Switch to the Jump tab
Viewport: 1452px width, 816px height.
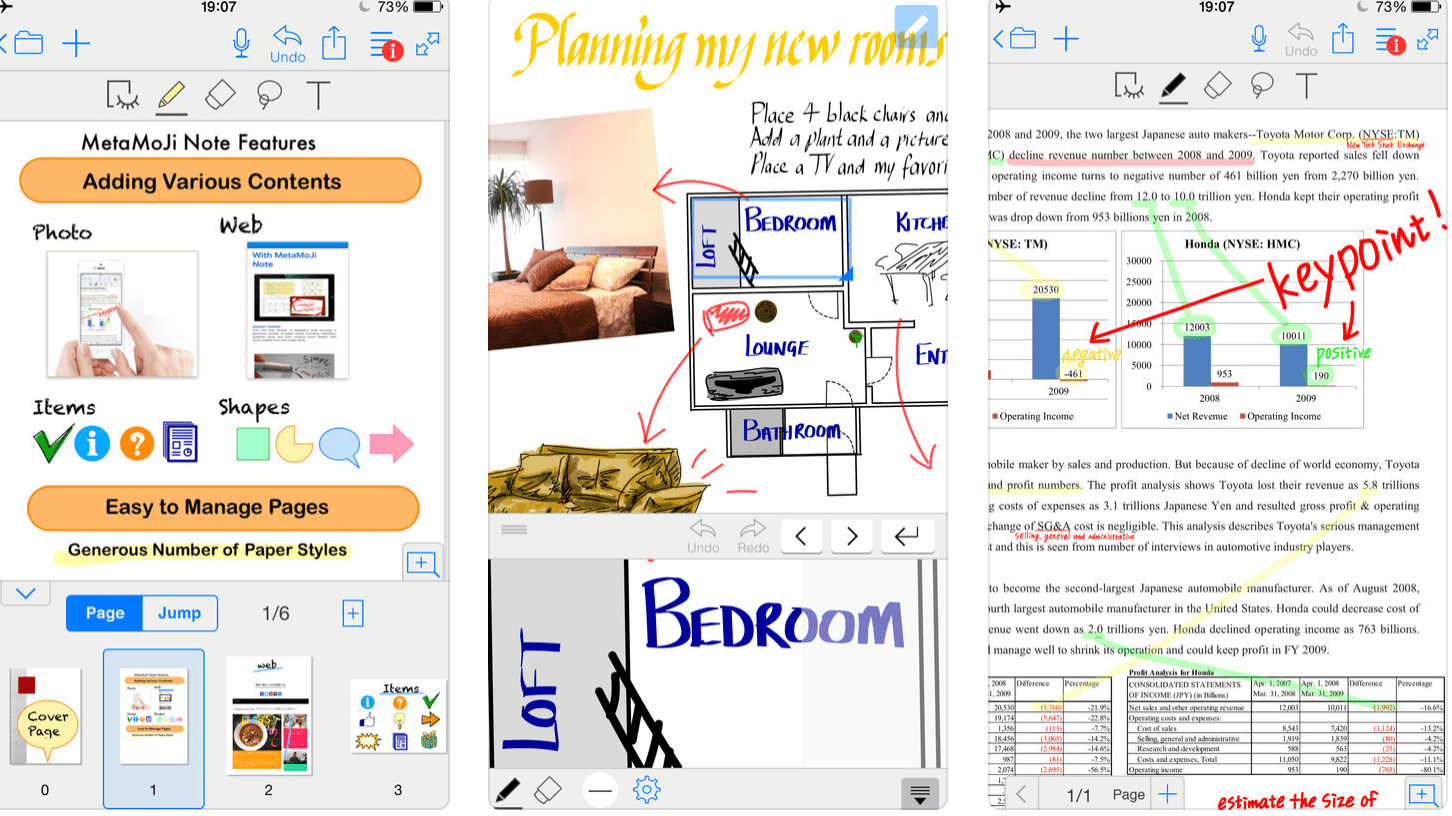[179, 613]
